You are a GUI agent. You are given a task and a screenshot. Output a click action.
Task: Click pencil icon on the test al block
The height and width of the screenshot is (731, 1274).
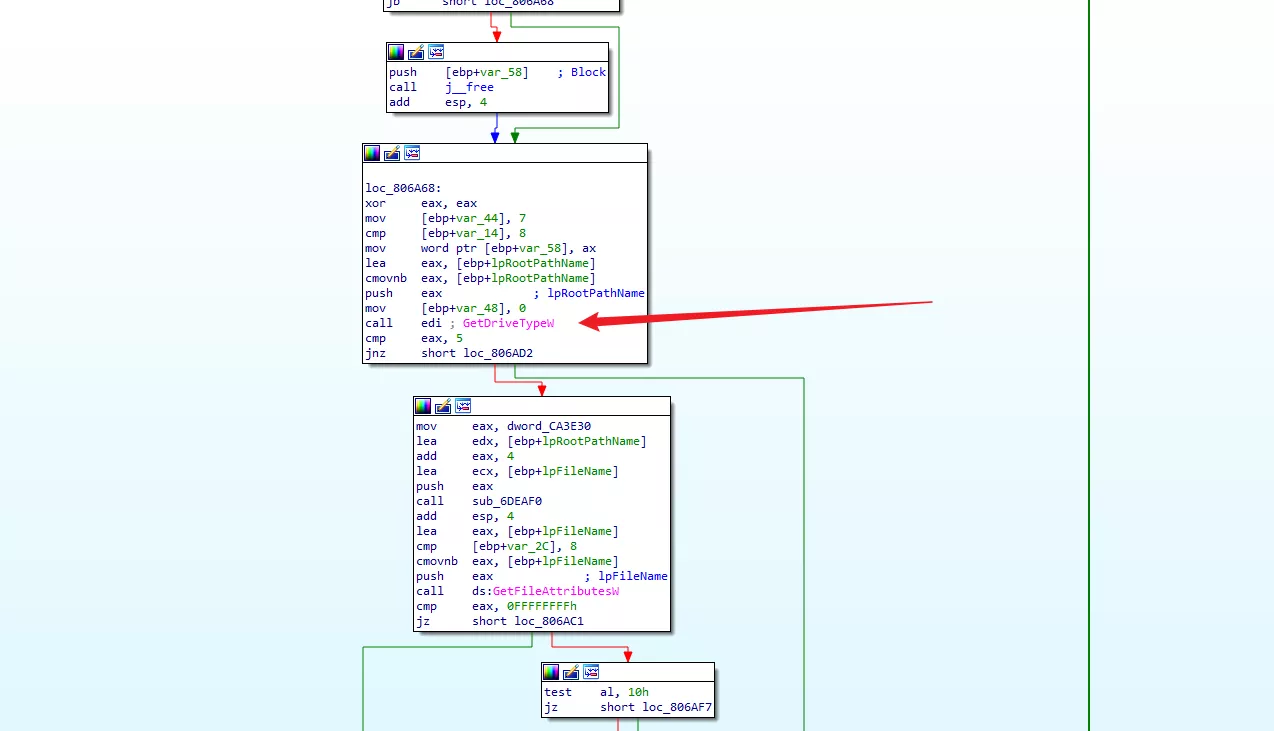[571, 672]
